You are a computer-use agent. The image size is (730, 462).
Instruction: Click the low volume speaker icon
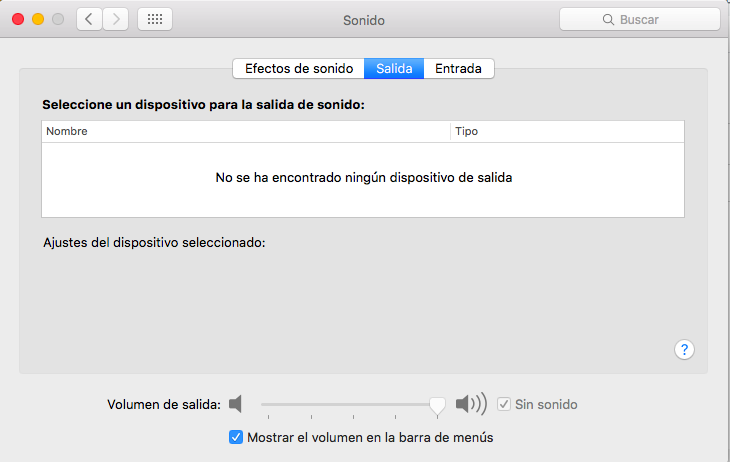click(x=235, y=404)
